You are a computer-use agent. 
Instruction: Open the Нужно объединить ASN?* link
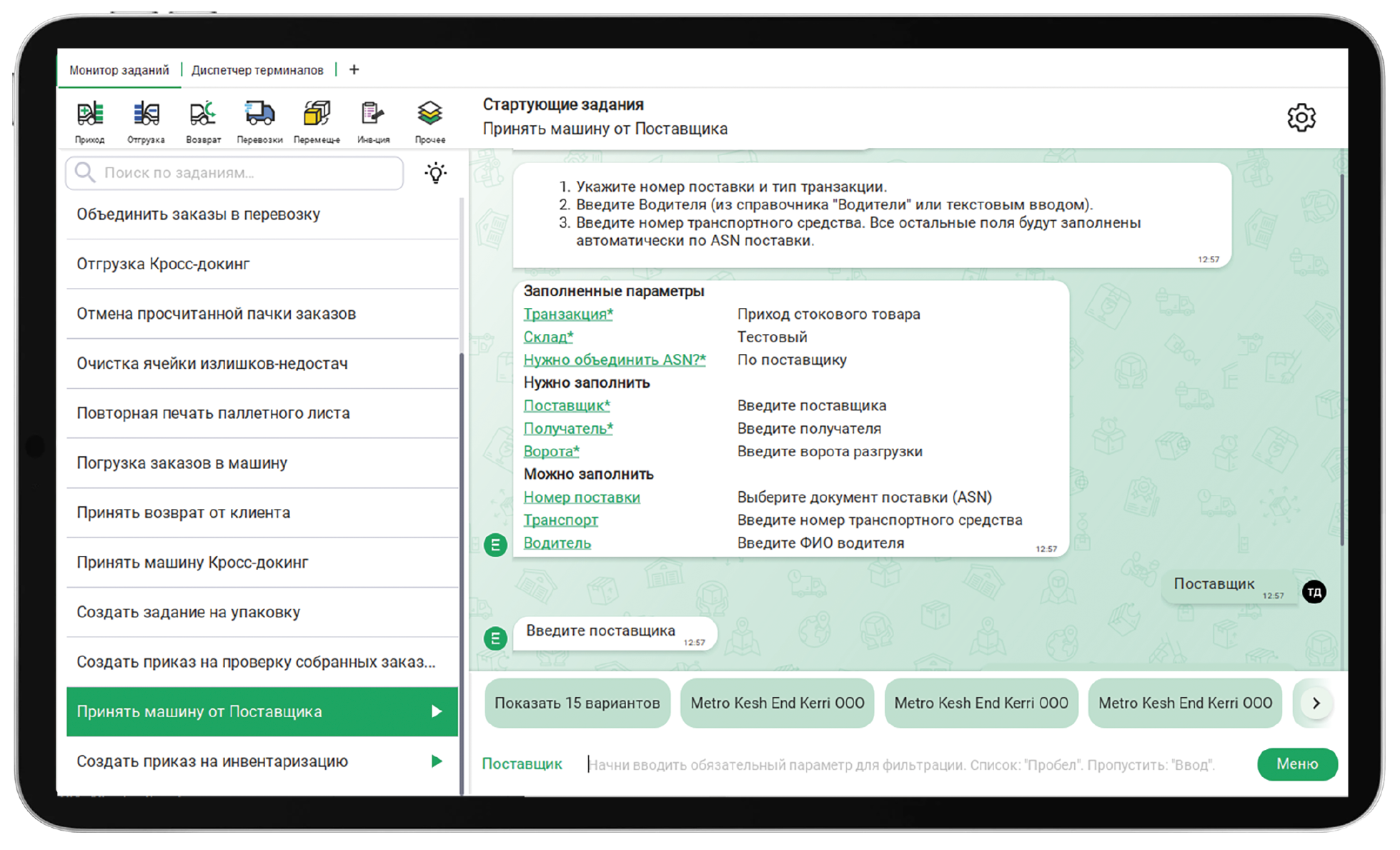click(615, 360)
